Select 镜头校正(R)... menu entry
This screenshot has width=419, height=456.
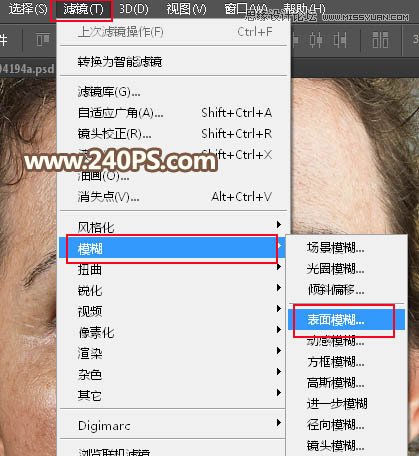(173, 134)
